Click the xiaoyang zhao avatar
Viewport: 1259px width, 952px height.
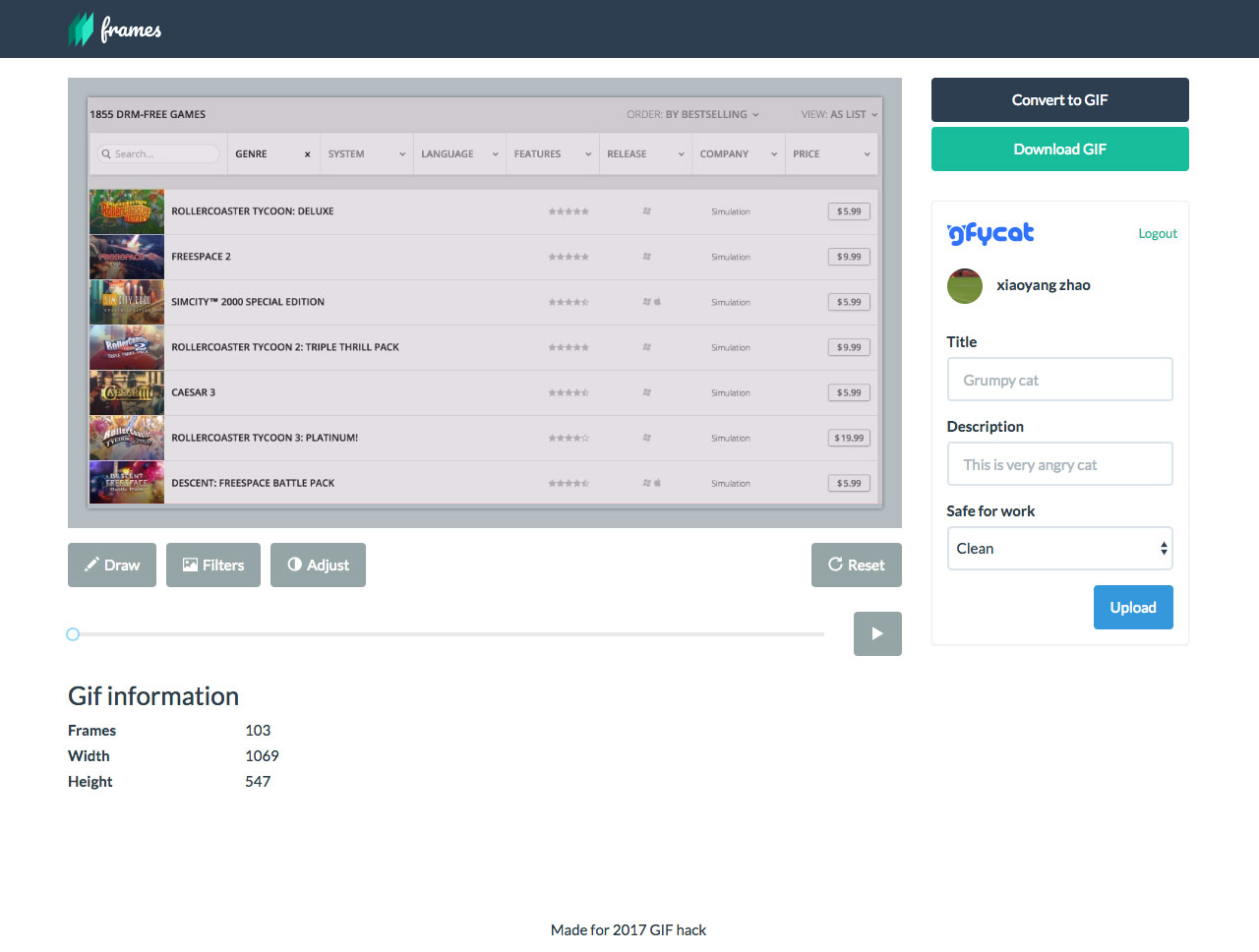(x=965, y=286)
